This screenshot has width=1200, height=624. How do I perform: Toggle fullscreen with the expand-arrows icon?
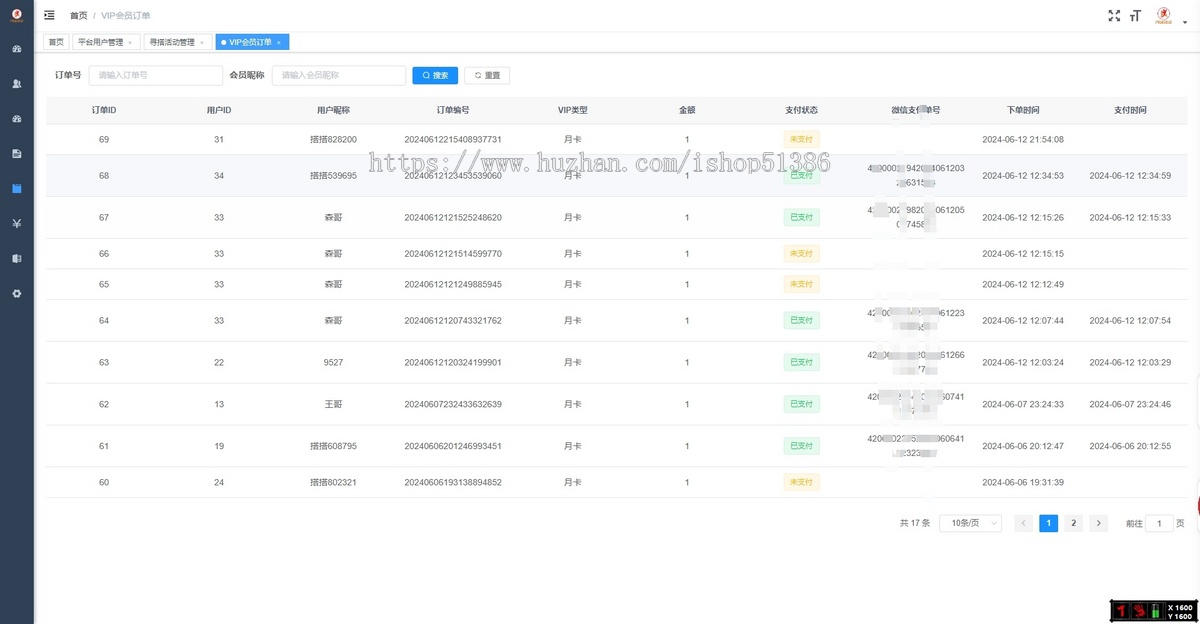(x=1114, y=15)
